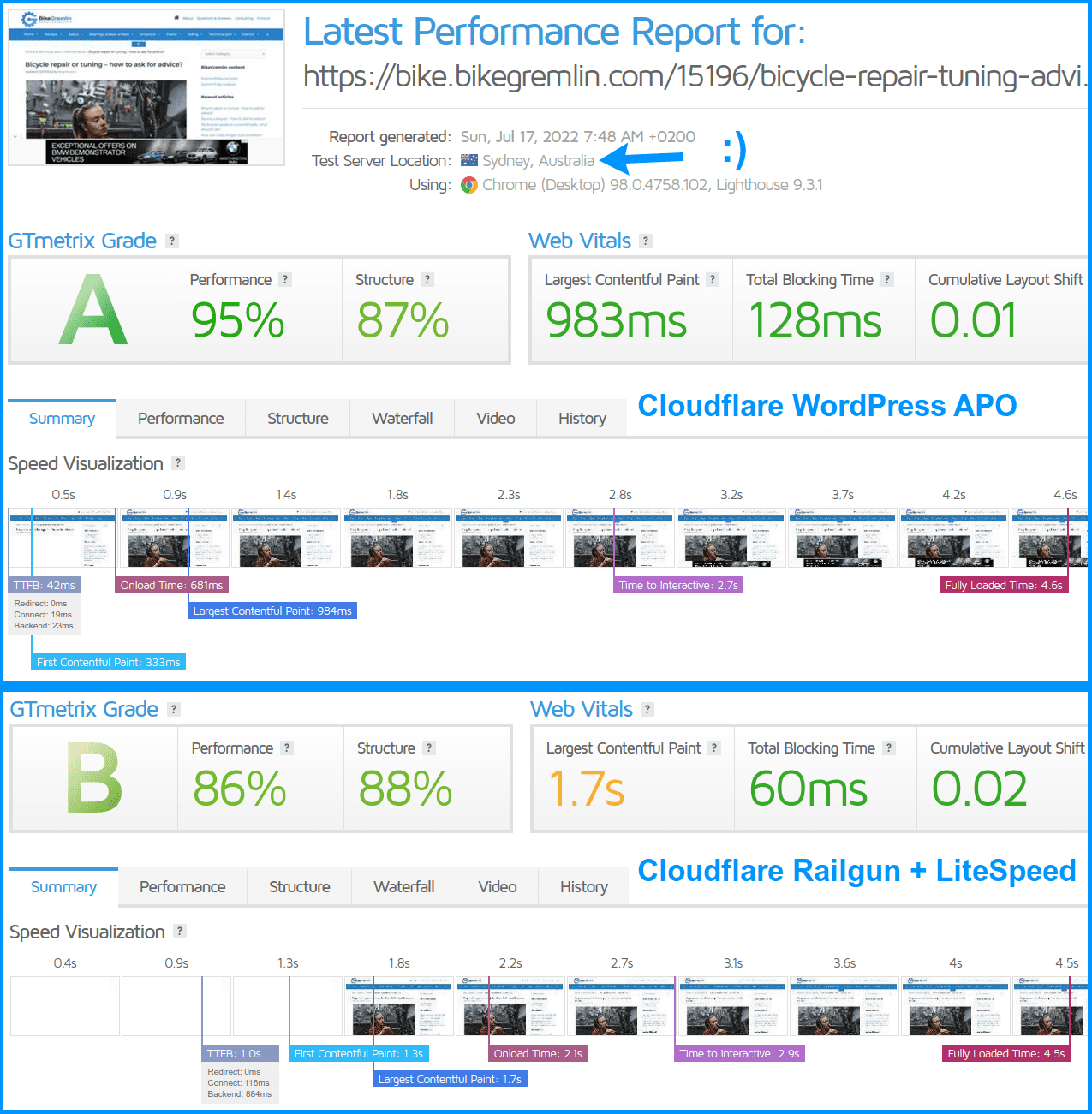The height and width of the screenshot is (1114, 1092).
Task: Select the Summary tab in the grade A report
Action: [x=62, y=419]
